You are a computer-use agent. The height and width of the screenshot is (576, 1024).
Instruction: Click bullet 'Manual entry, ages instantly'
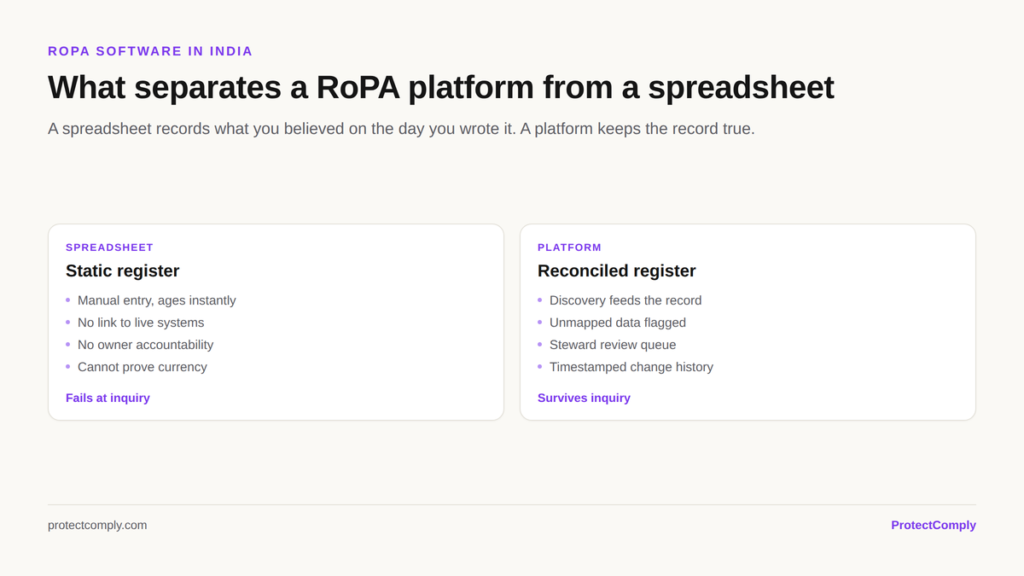[157, 300]
